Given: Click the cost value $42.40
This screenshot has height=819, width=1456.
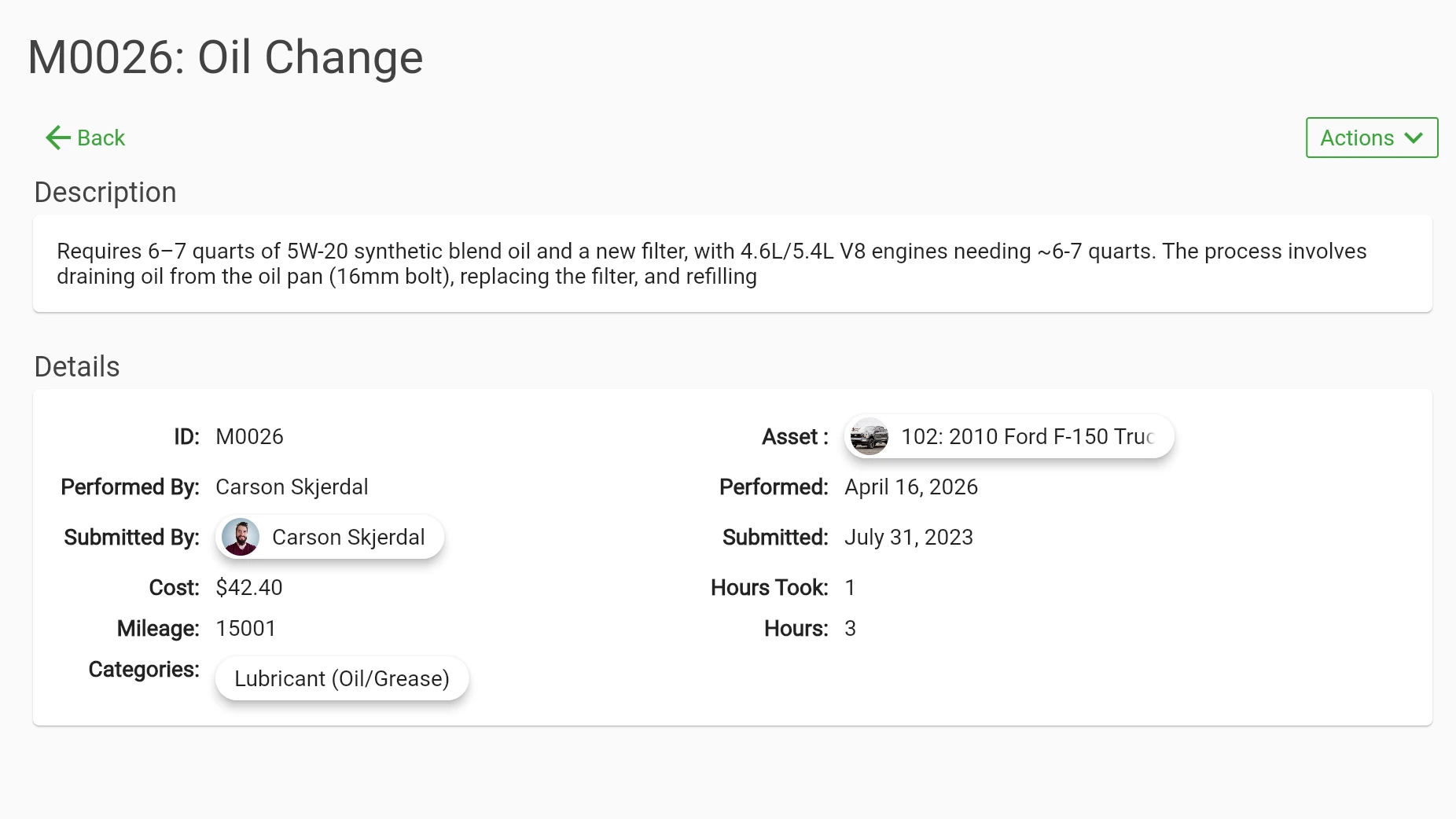Looking at the screenshot, I should [x=249, y=587].
